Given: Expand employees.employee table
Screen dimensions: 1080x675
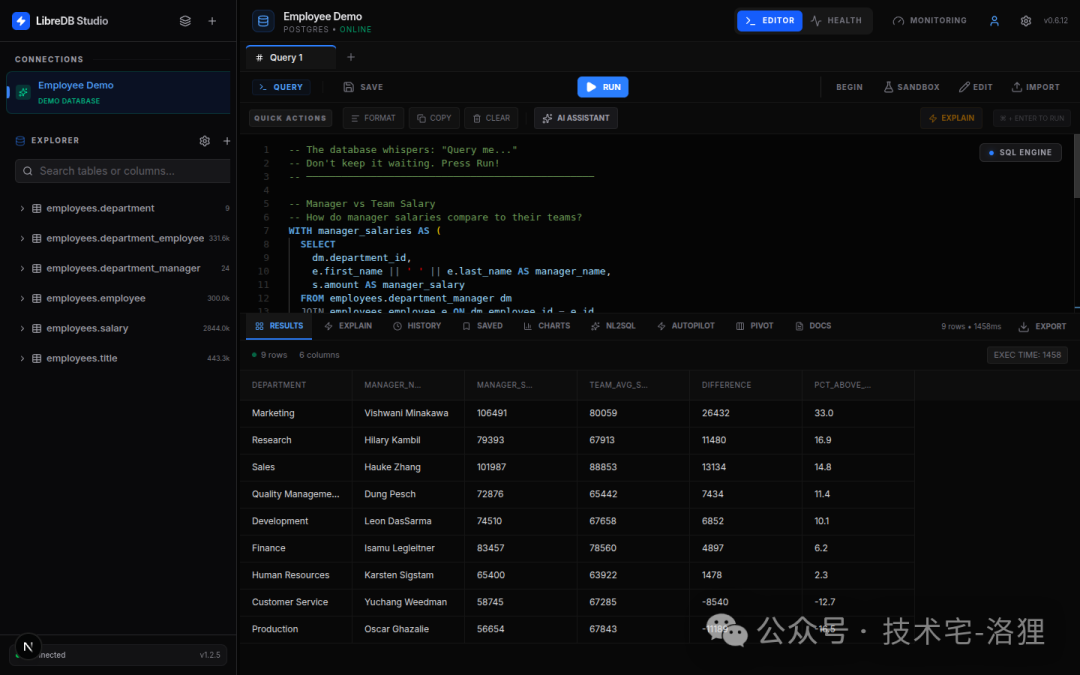Looking at the screenshot, I should pyautogui.click(x=22, y=298).
